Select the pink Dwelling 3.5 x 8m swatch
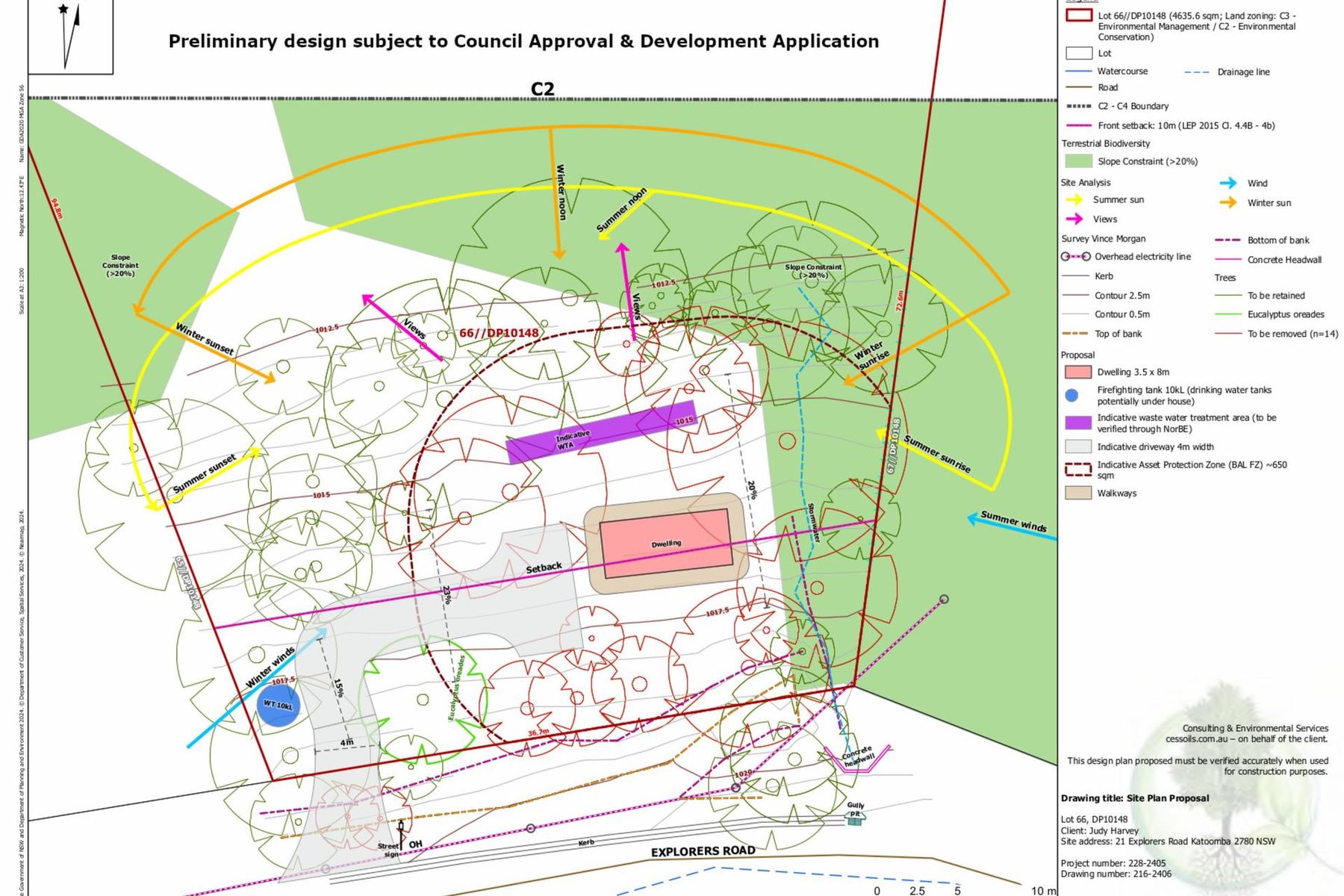The width and height of the screenshot is (1344, 896). (1077, 372)
